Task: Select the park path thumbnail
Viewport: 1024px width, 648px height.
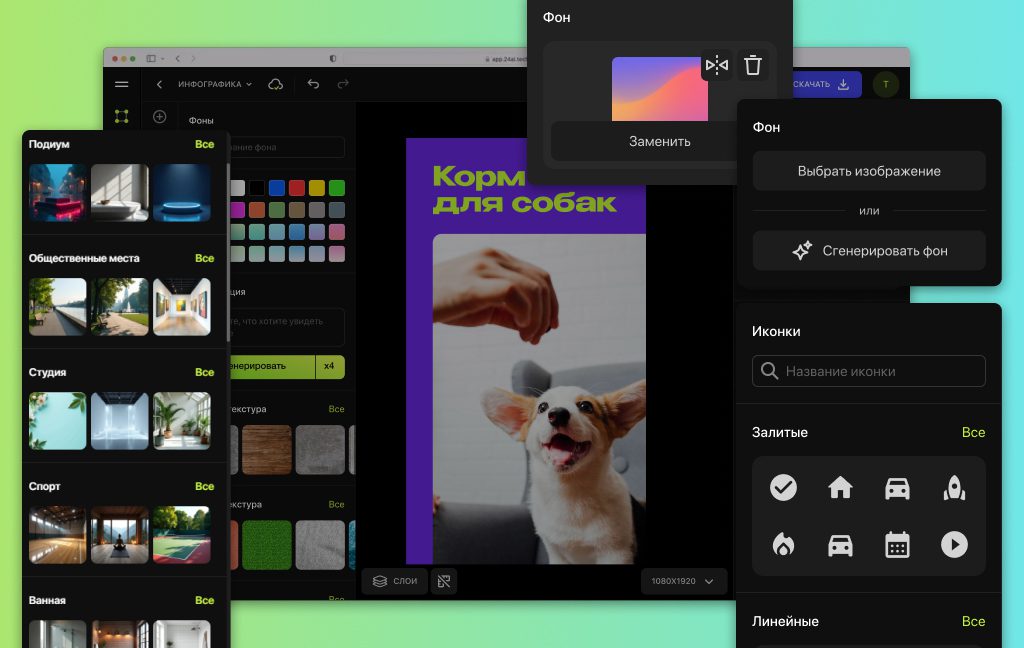Action: click(120, 307)
